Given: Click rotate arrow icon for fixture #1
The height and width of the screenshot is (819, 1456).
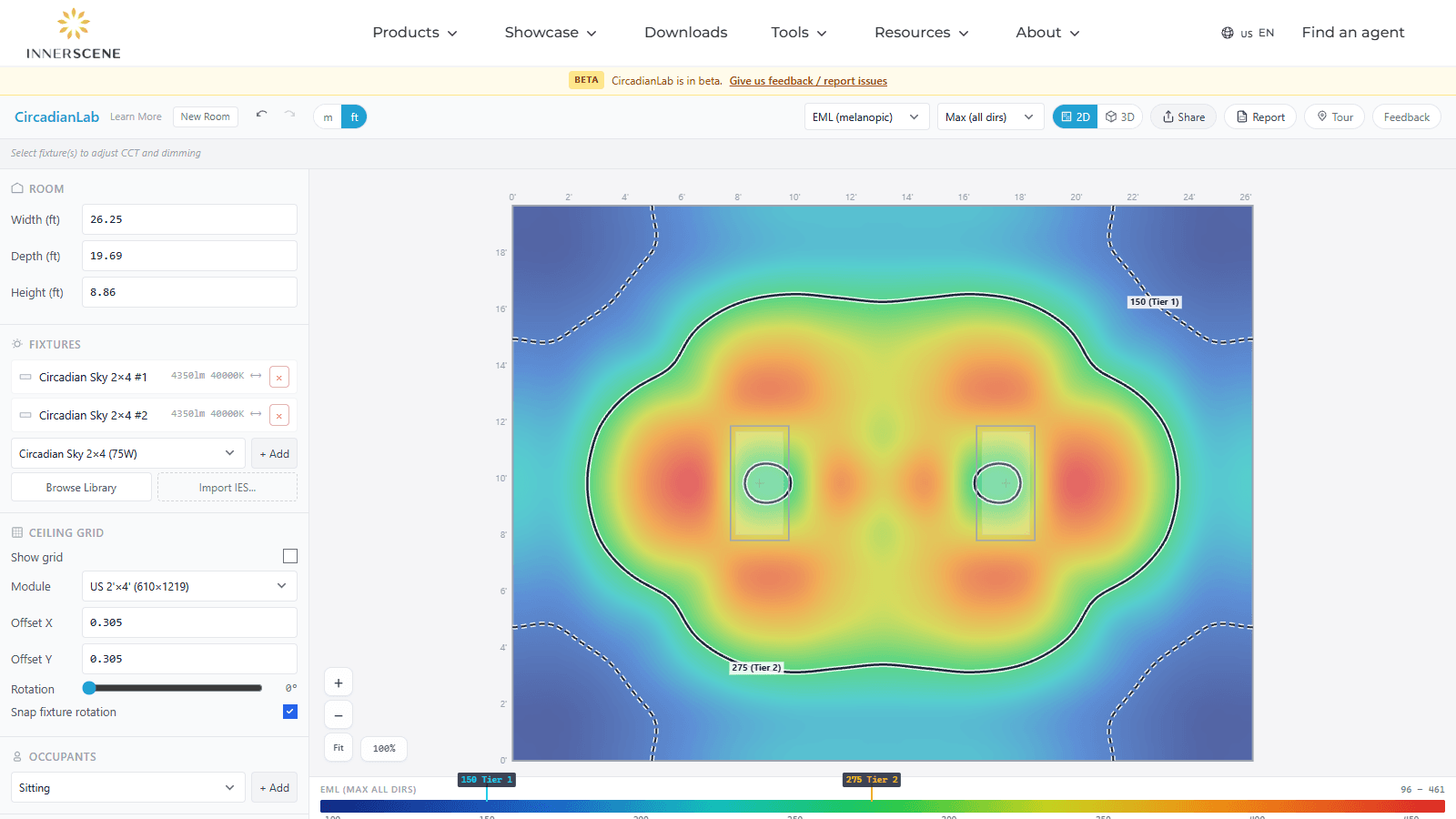Looking at the screenshot, I should (x=256, y=376).
